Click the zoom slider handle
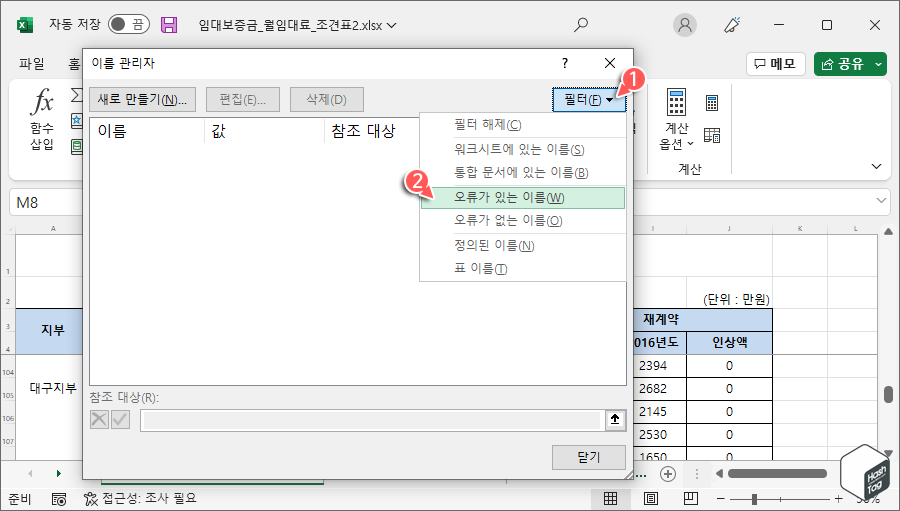Viewport: 900px width, 511px height. click(754, 499)
